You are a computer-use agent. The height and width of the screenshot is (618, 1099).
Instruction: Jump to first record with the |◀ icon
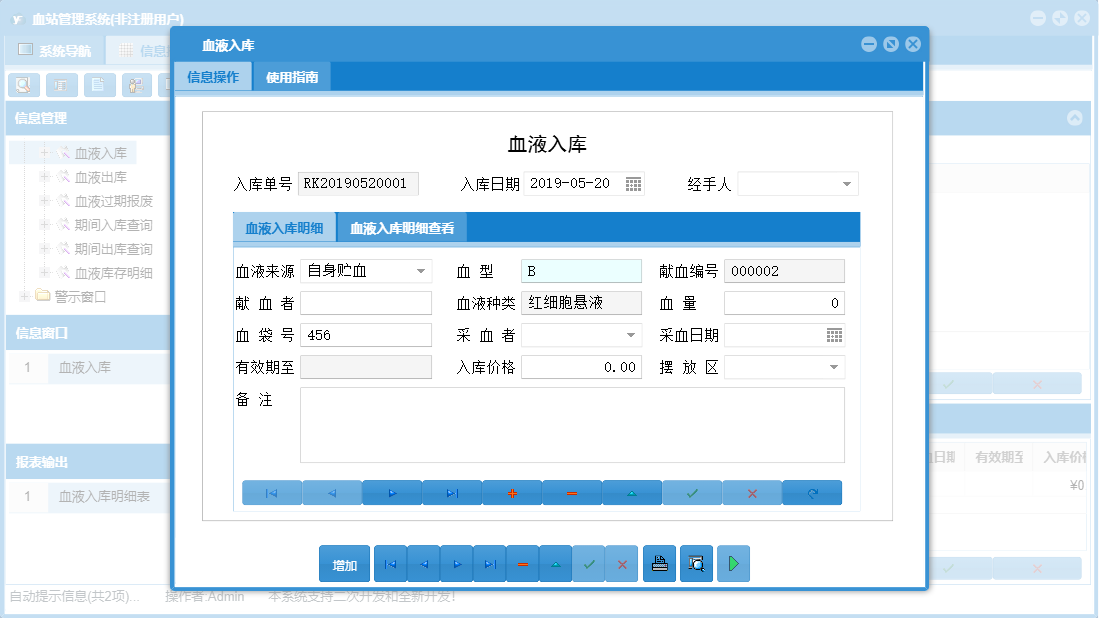pyautogui.click(x=271, y=492)
